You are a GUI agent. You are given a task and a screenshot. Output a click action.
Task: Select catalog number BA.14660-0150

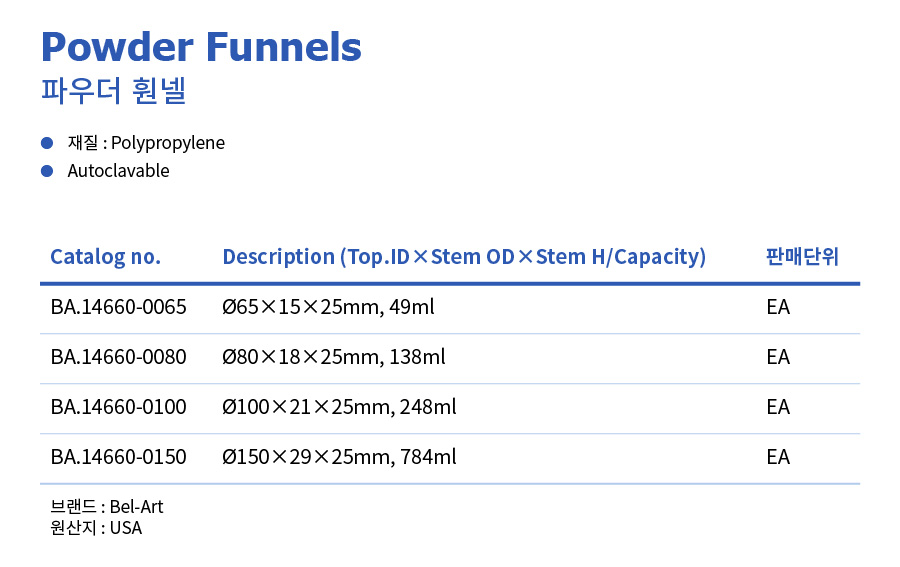pyautogui.click(x=118, y=457)
